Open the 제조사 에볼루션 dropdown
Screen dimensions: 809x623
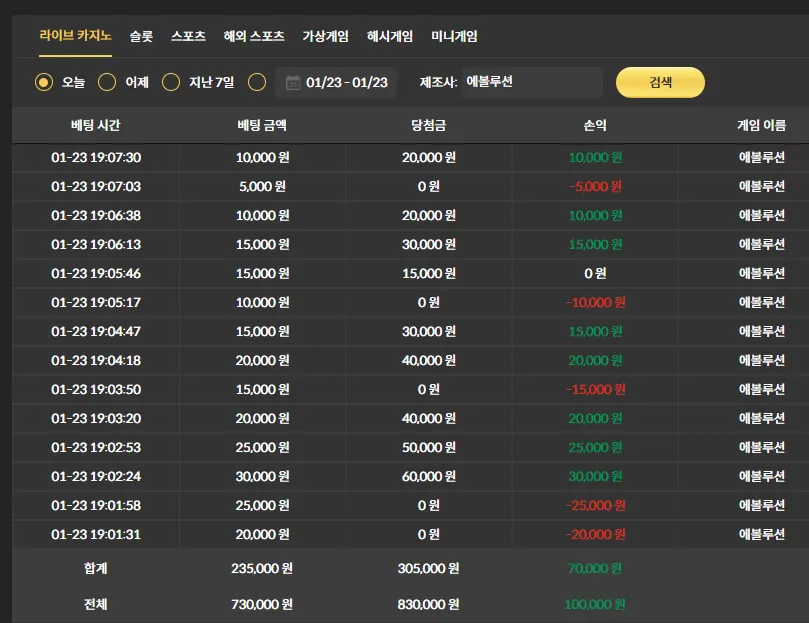tap(532, 82)
